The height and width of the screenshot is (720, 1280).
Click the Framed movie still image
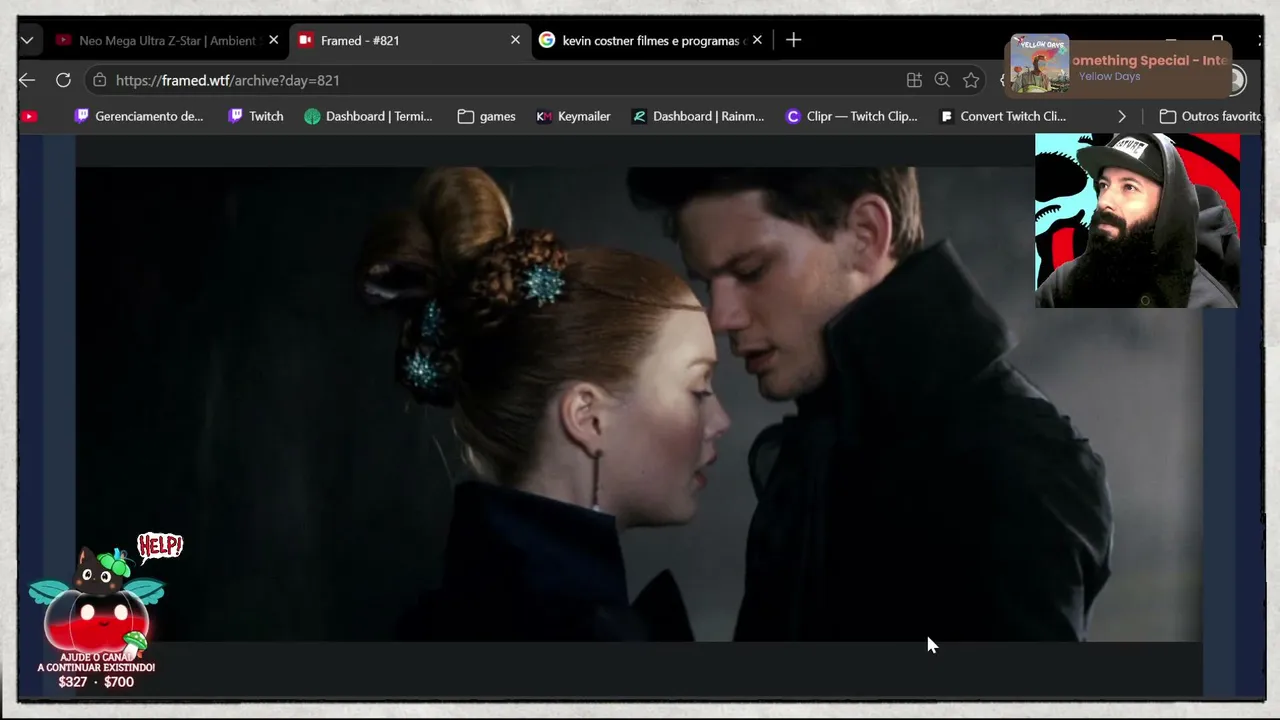(639, 404)
